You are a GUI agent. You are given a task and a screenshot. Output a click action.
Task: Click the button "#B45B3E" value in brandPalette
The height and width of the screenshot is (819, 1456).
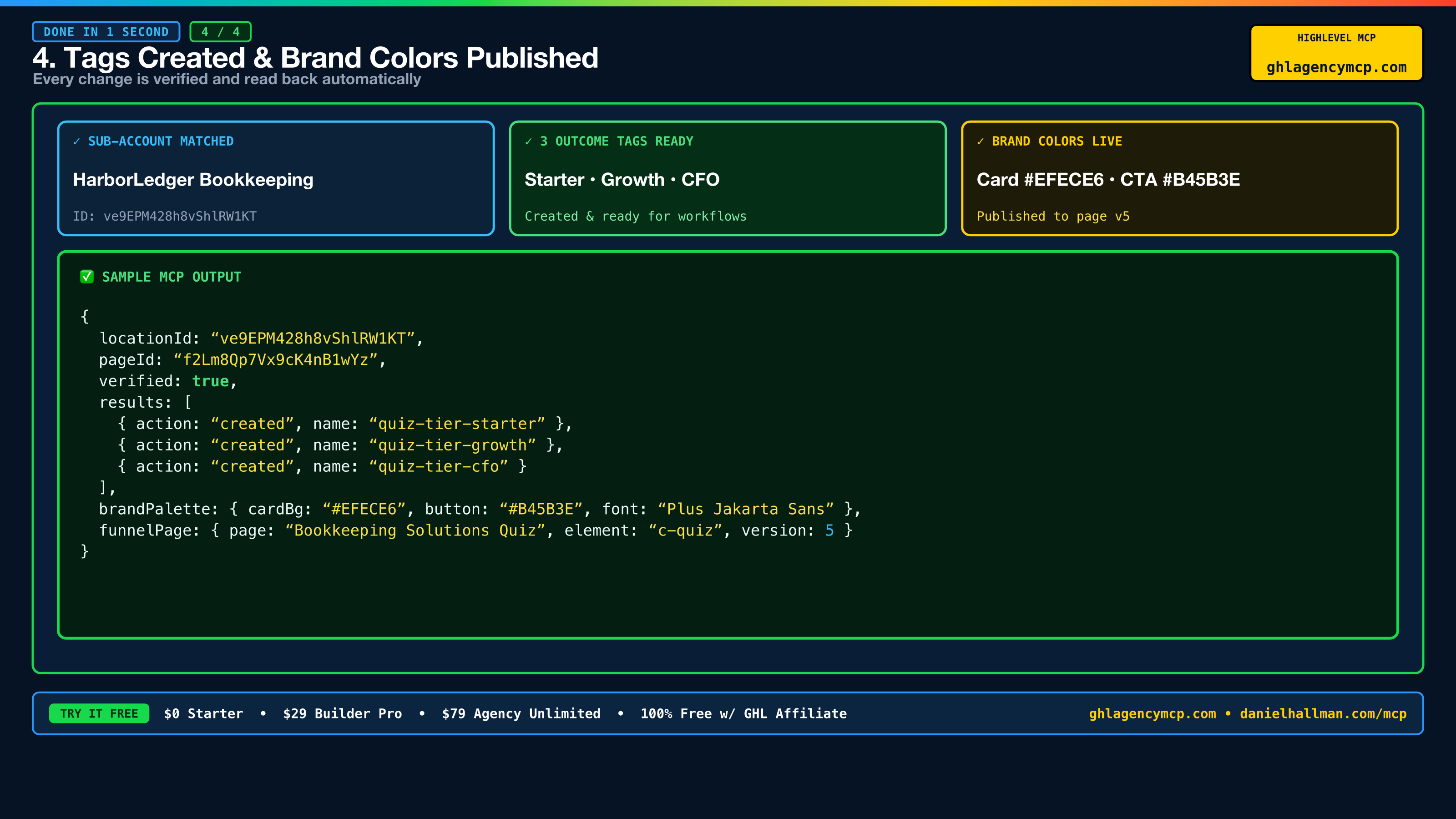click(x=541, y=509)
